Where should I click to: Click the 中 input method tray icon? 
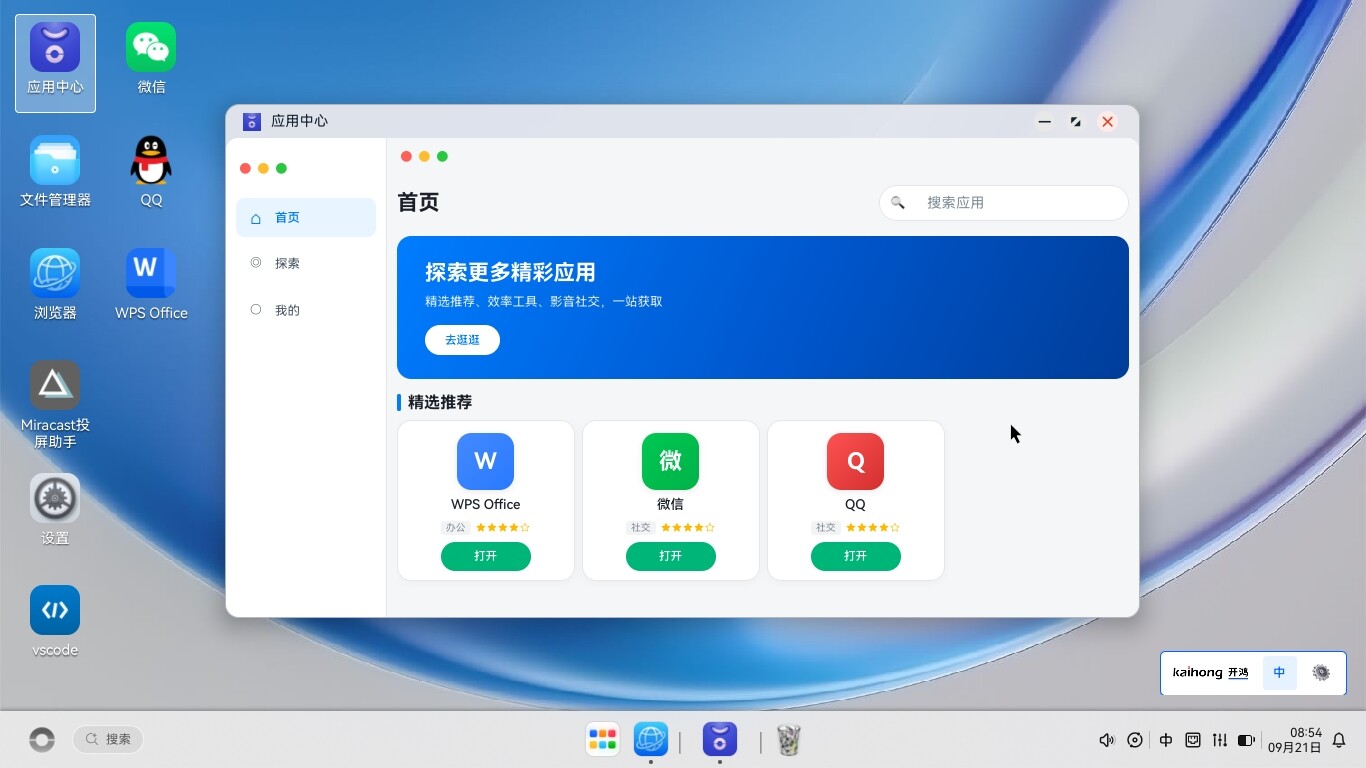(x=1166, y=741)
